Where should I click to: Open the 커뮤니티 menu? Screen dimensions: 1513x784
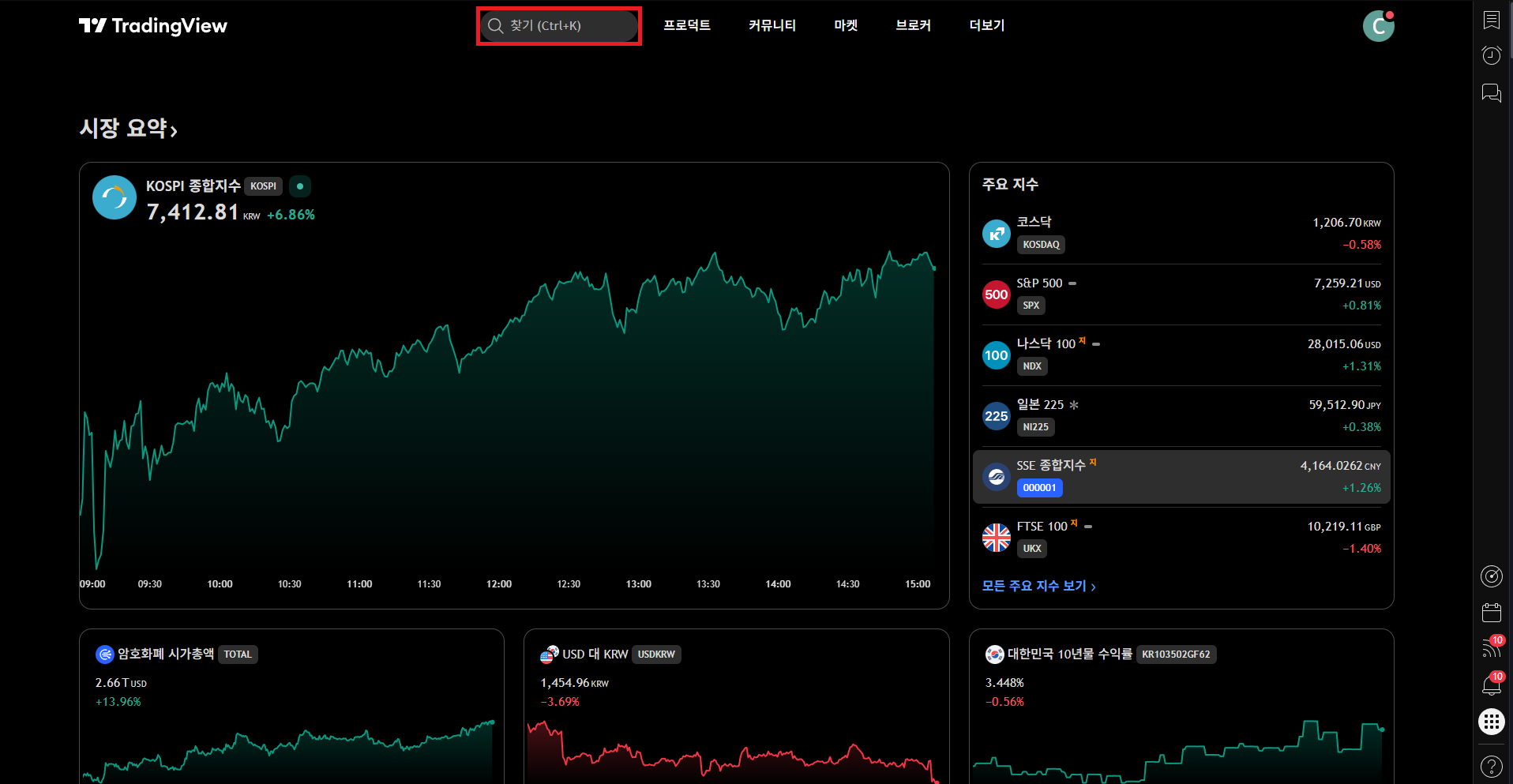pos(772,25)
